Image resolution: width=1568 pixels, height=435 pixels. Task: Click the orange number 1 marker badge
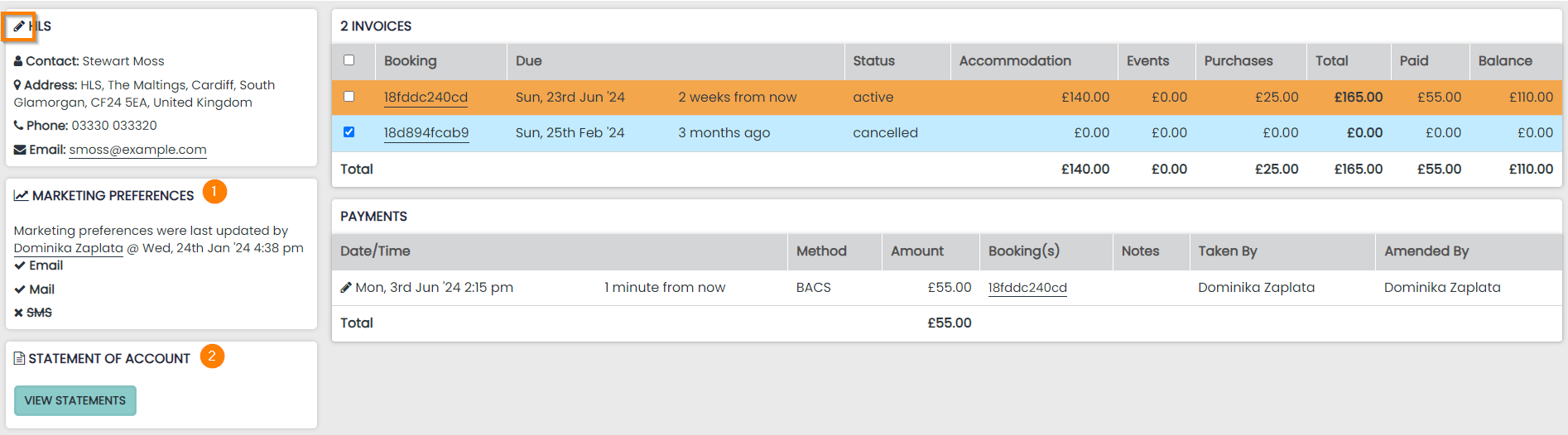(214, 192)
